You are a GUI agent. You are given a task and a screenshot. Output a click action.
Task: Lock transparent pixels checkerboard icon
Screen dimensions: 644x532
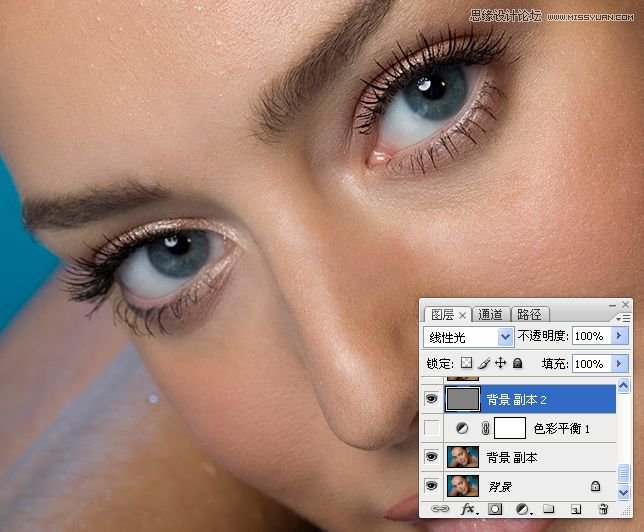pyautogui.click(x=466, y=363)
